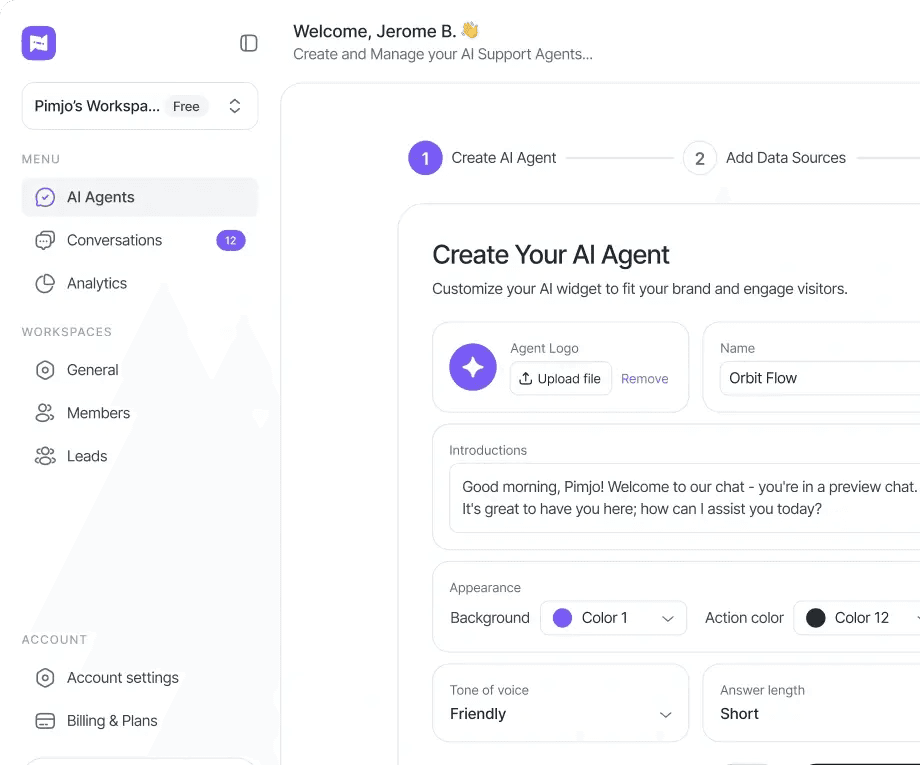Click the purple Color 1 swatch
The width and height of the screenshot is (920, 765).
point(562,618)
